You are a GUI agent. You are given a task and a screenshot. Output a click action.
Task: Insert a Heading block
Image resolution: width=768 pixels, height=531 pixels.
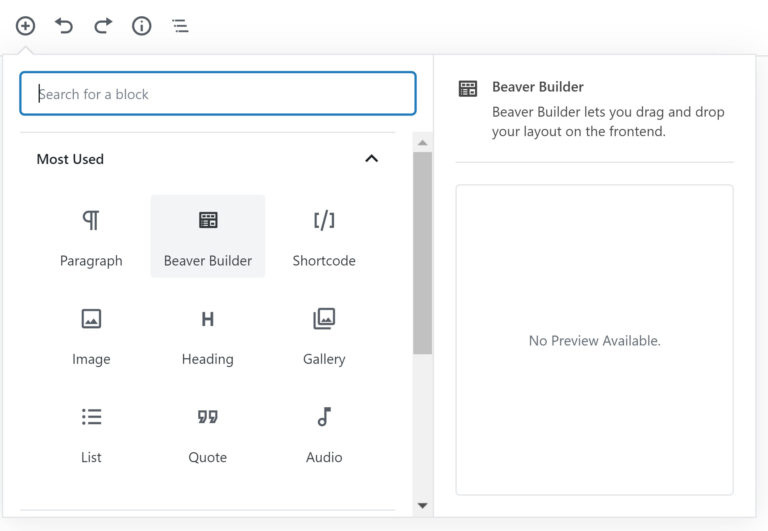(x=208, y=335)
